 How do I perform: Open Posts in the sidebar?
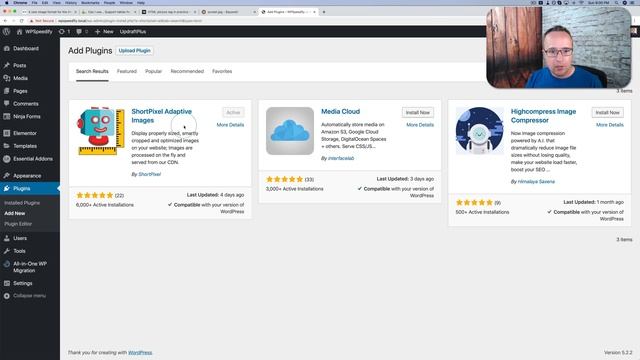(20, 65)
